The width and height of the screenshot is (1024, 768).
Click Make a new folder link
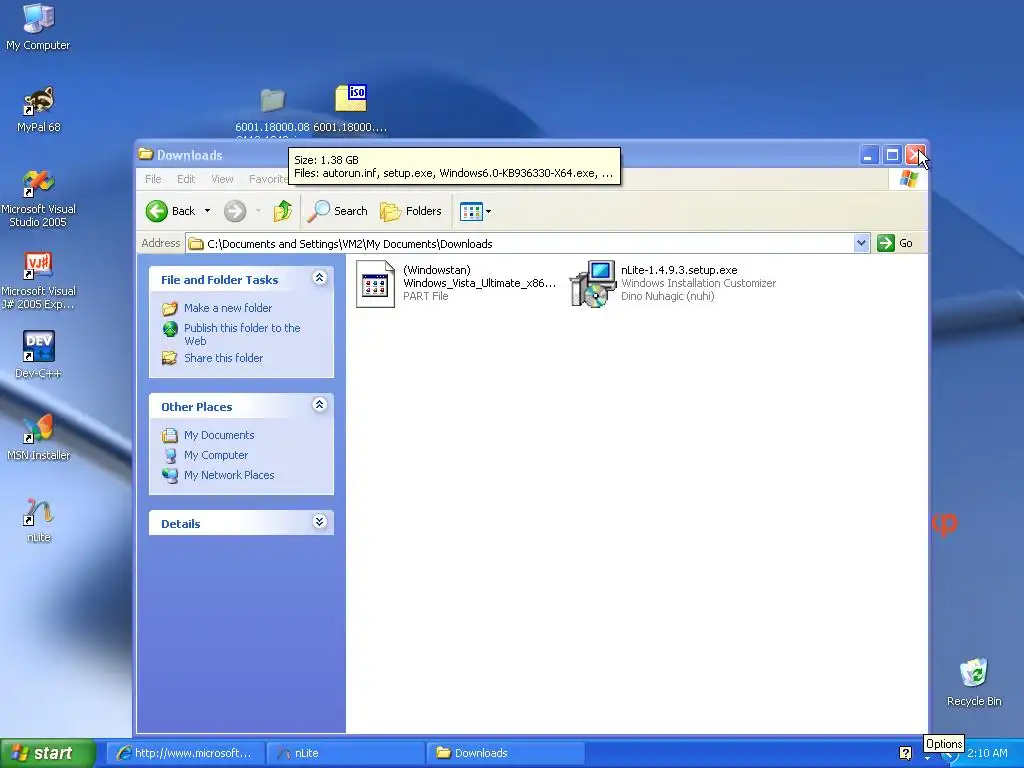[x=228, y=308]
